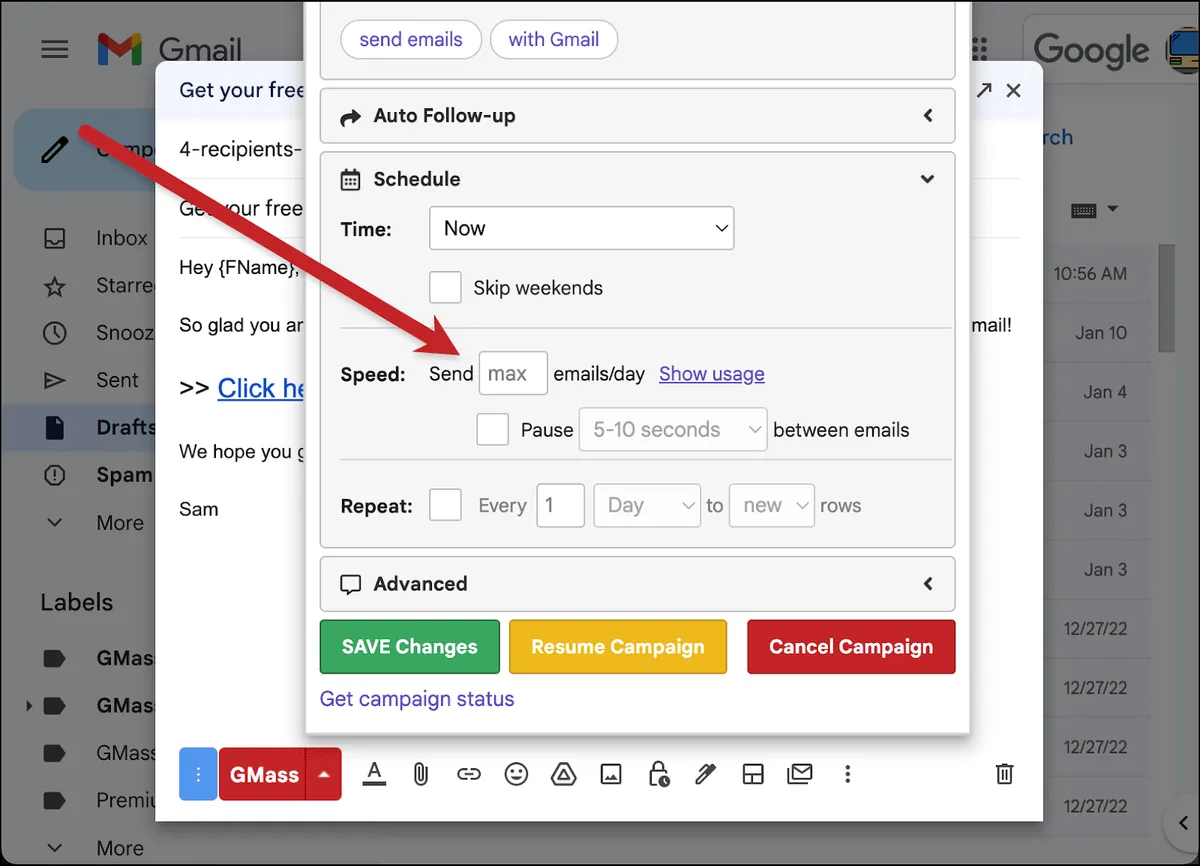The height and width of the screenshot is (866, 1200).
Task: Open the GMass settings arrow
Action: pyautogui.click(x=324, y=774)
